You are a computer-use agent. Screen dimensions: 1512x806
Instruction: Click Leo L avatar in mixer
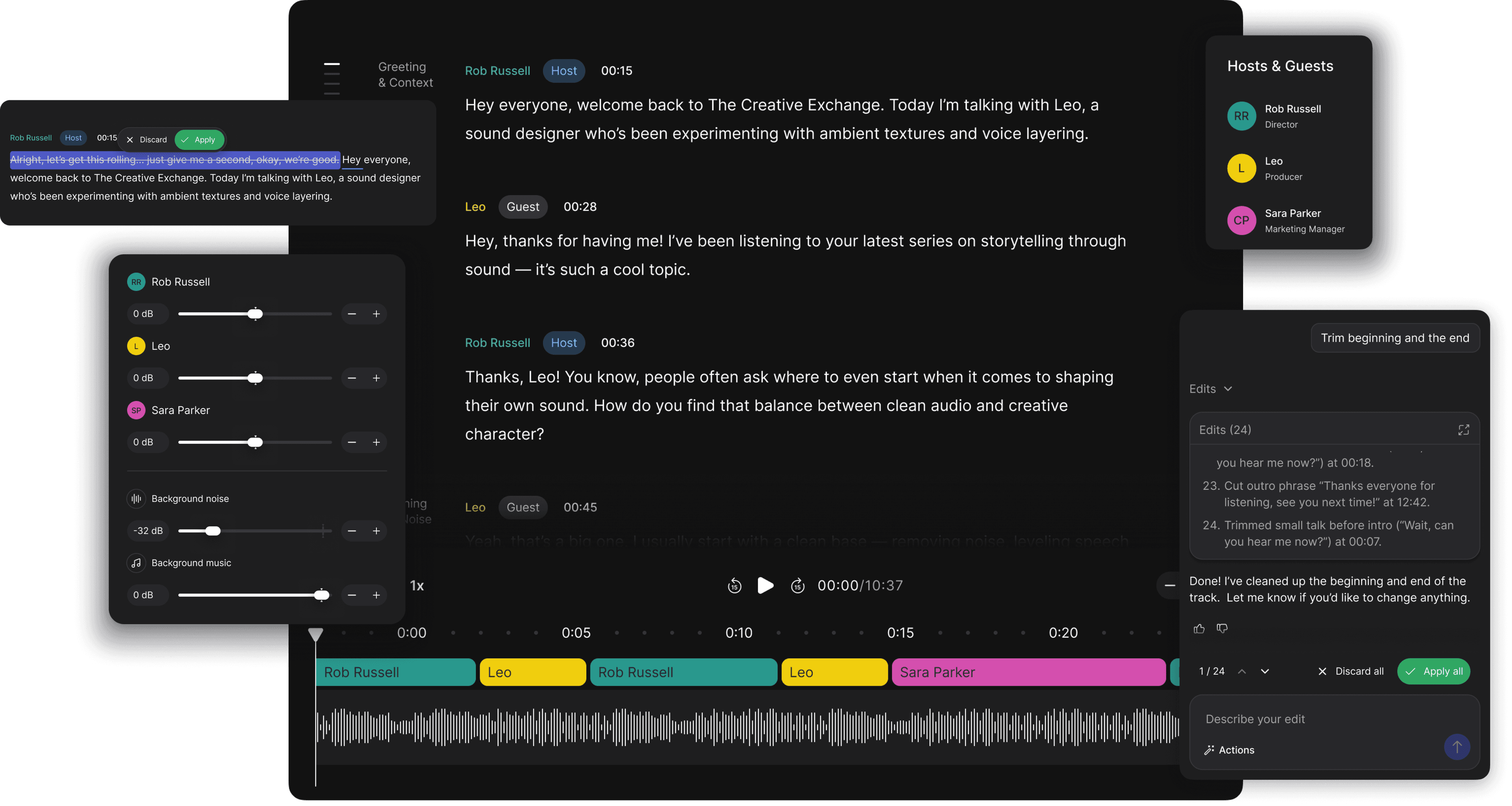[136, 346]
